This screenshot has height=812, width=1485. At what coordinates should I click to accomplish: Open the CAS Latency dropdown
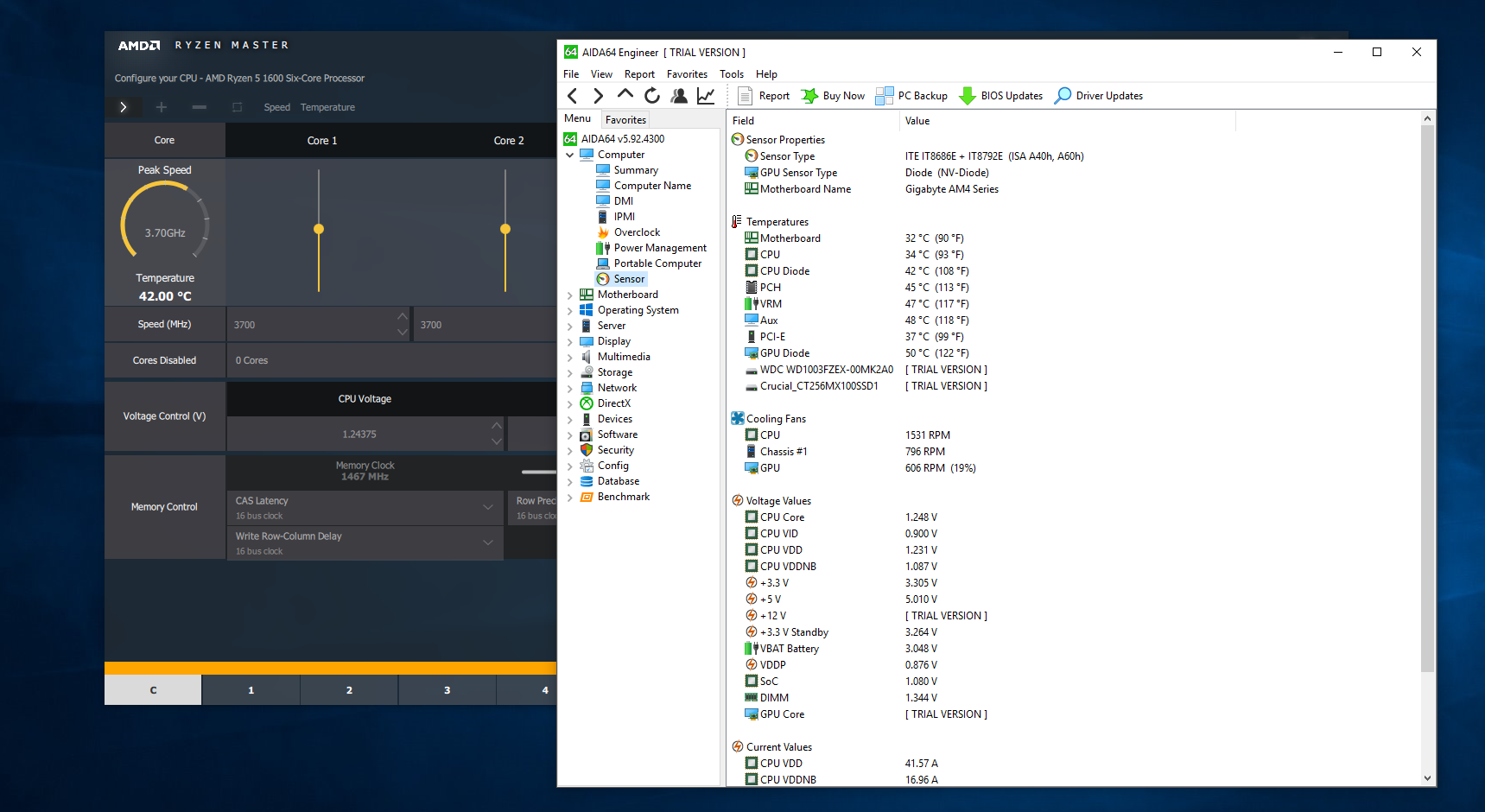[x=365, y=508]
